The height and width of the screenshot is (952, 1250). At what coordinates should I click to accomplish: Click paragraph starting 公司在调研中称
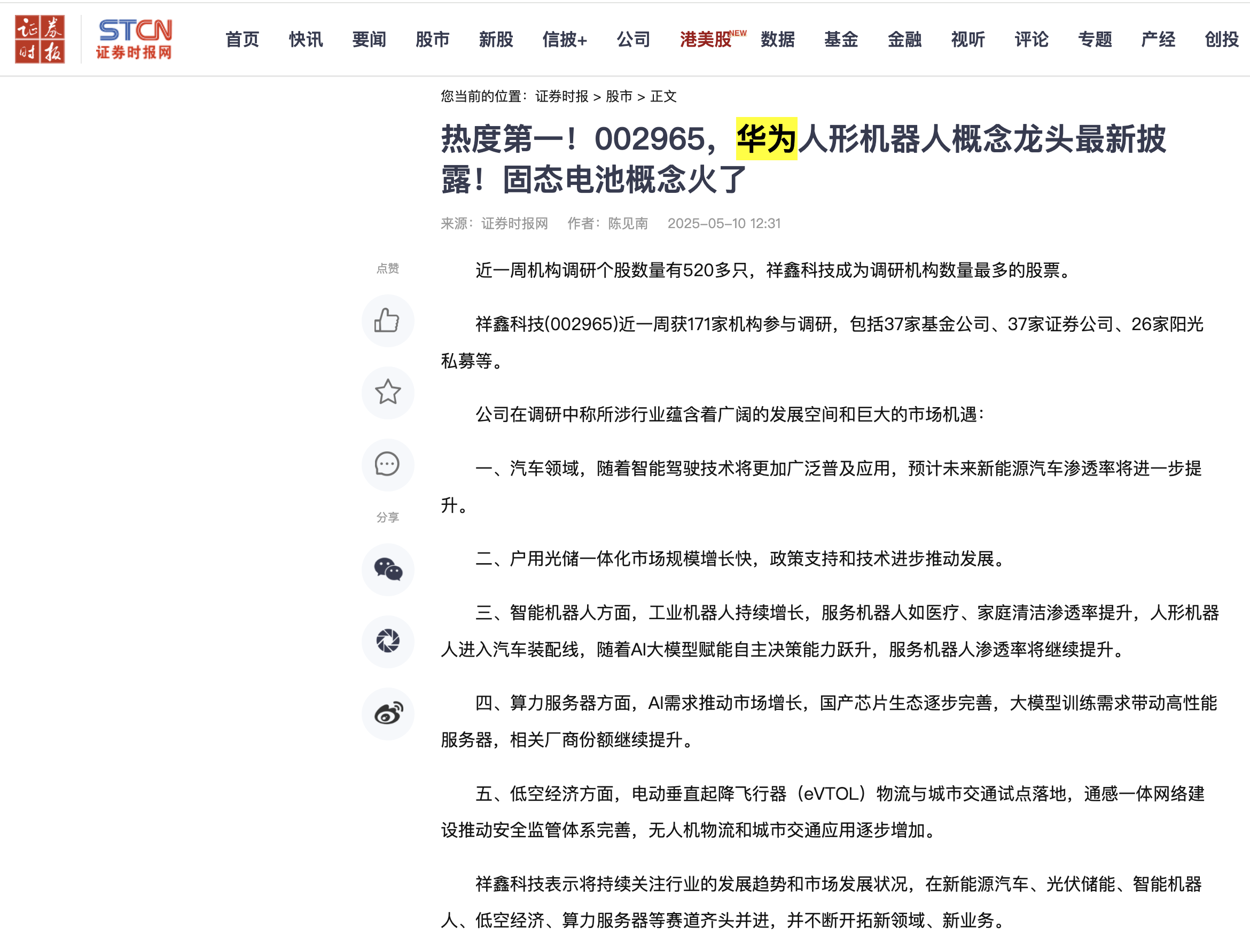pos(730,414)
